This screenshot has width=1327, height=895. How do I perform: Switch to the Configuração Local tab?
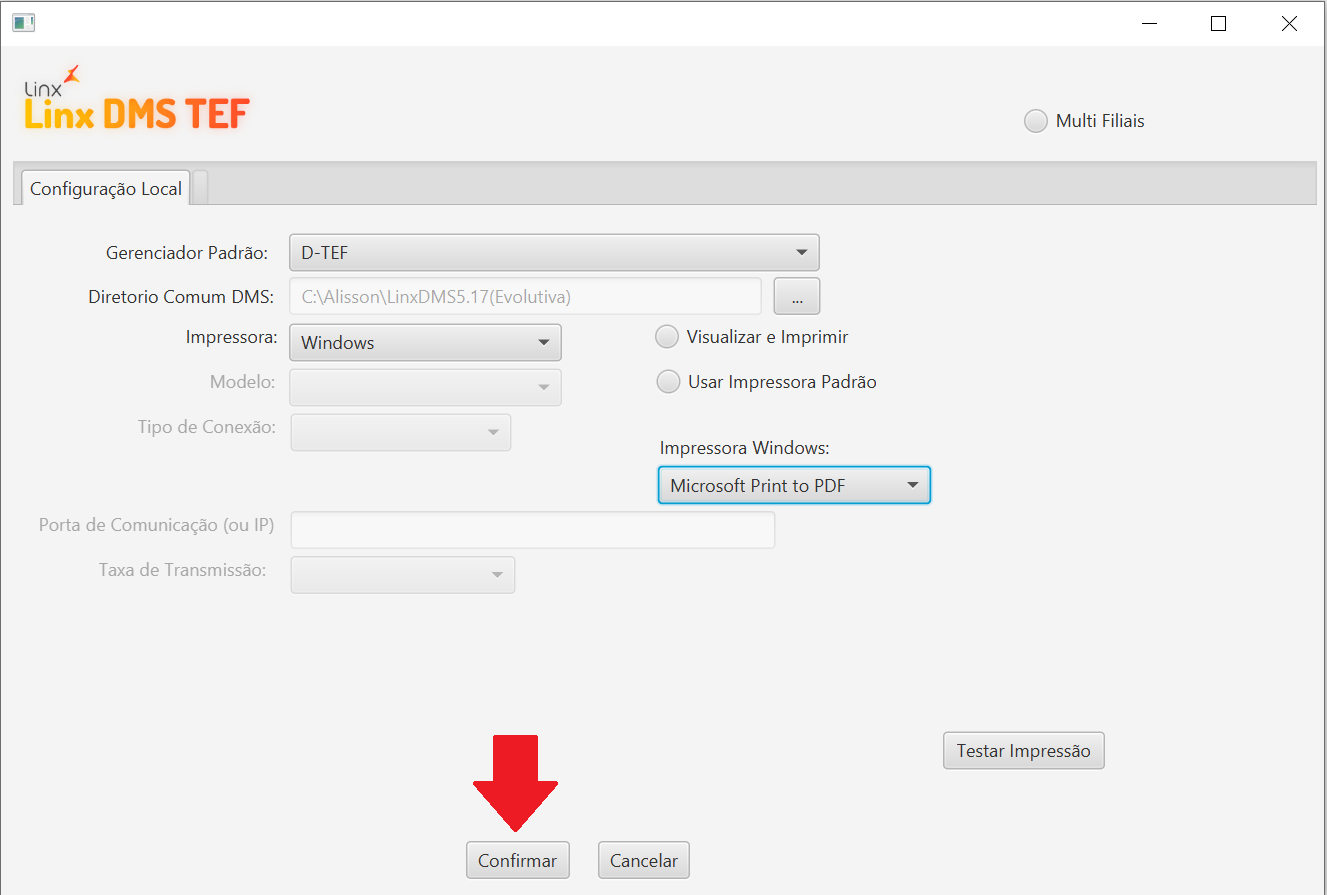click(106, 188)
